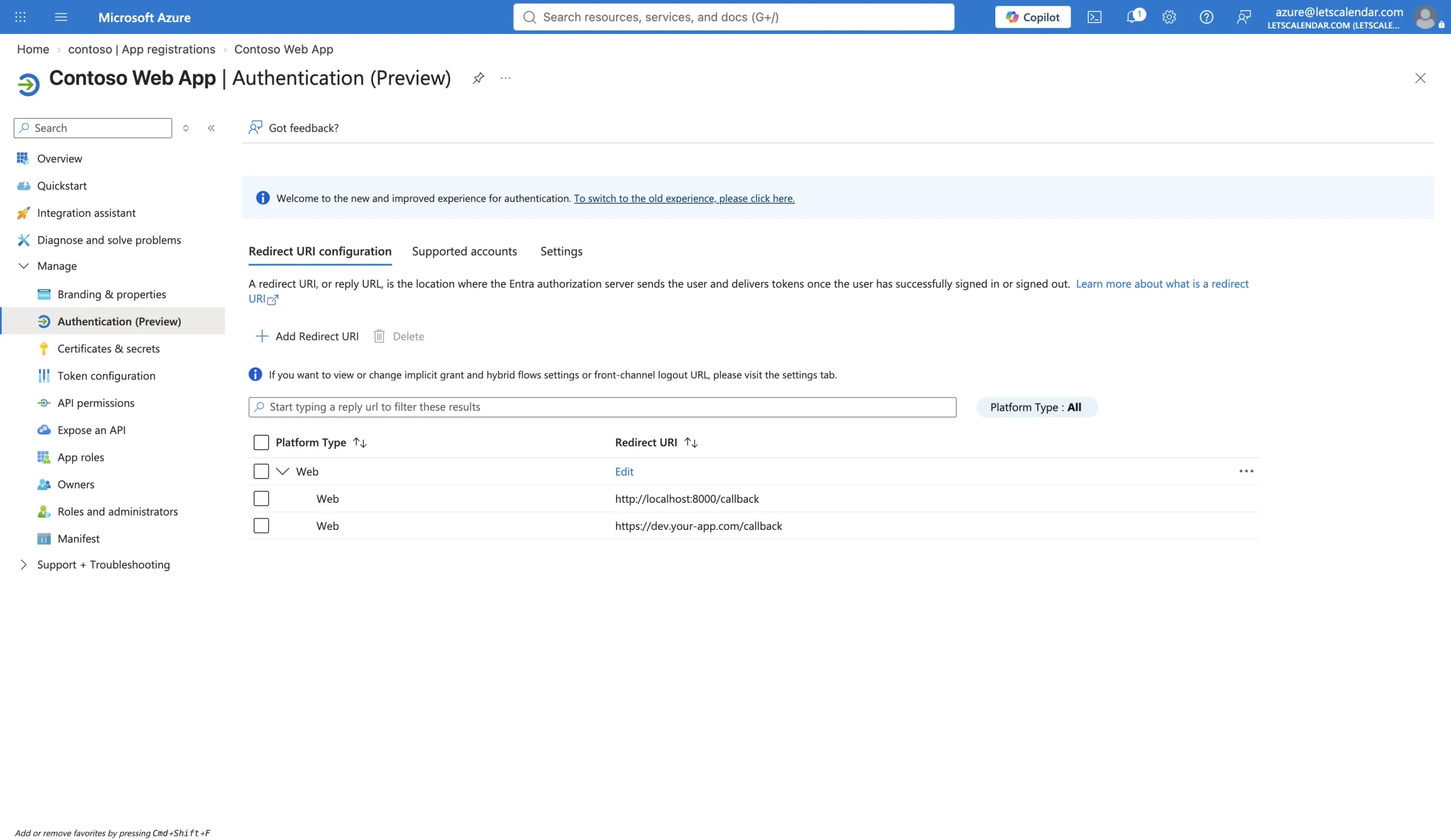This screenshot has height=840, width=1451.
Task: Click the Delete trash icon
Action: [x=379, y=336]
